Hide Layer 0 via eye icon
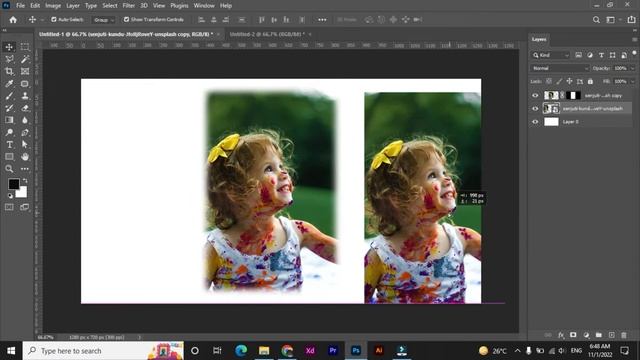The height and width of the screenshot is (360, 640). coord(535,122)
